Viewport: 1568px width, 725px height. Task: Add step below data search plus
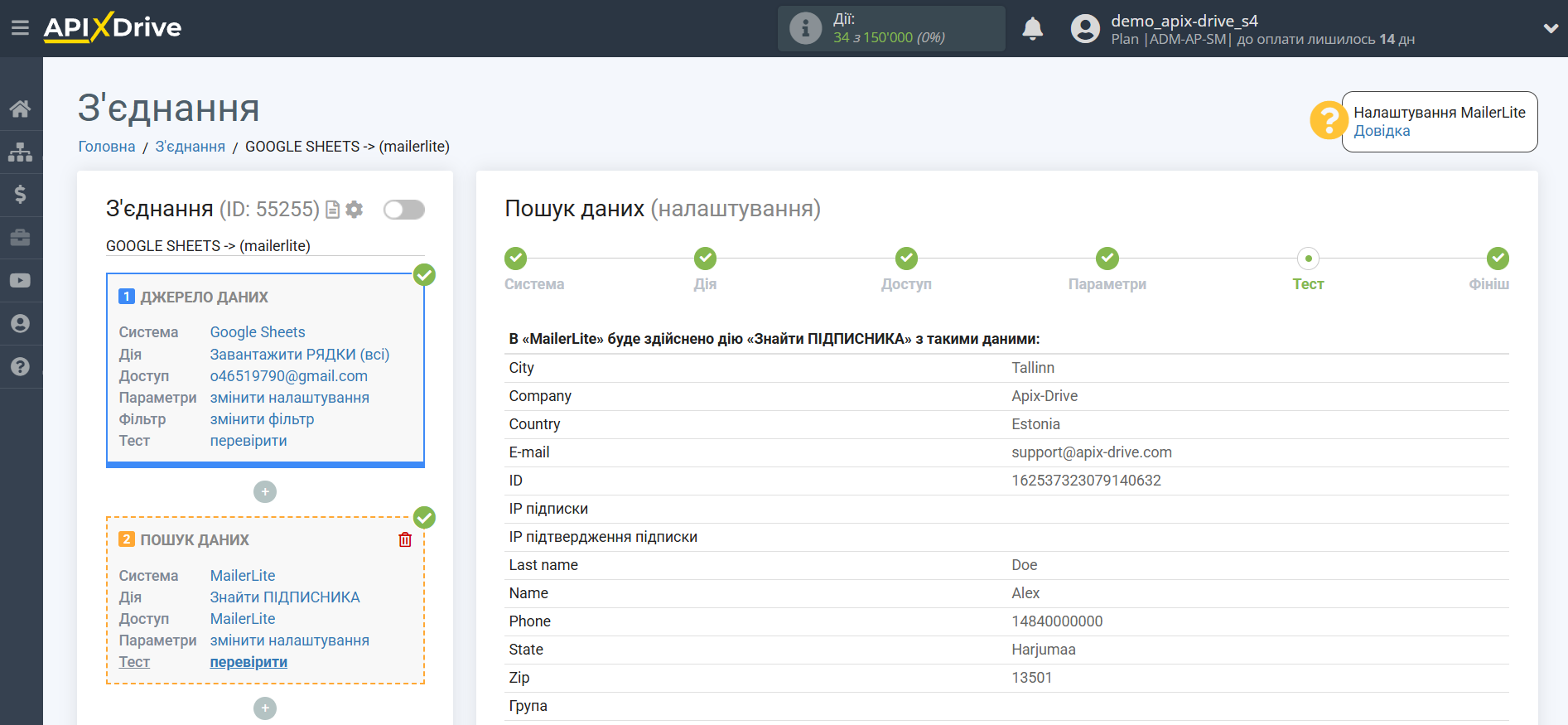[x=265, y=708]
